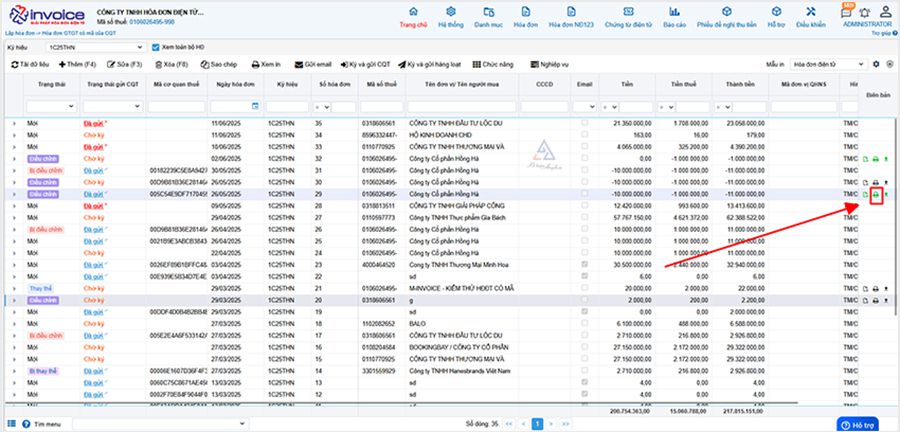900x432 pixels.
Task: Open the Điều khiển tools icon
Action: pos(810,12)
